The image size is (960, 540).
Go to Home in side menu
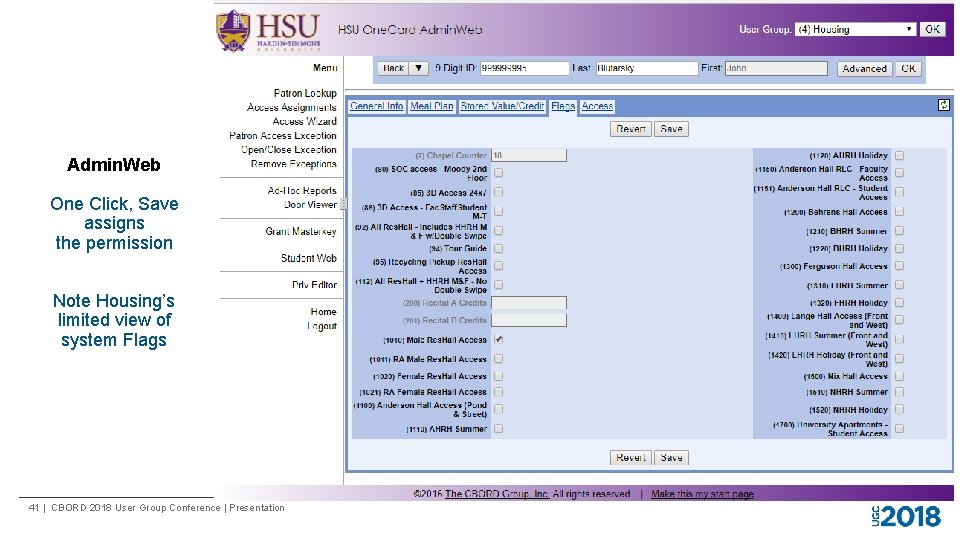(x=323, y=312)
